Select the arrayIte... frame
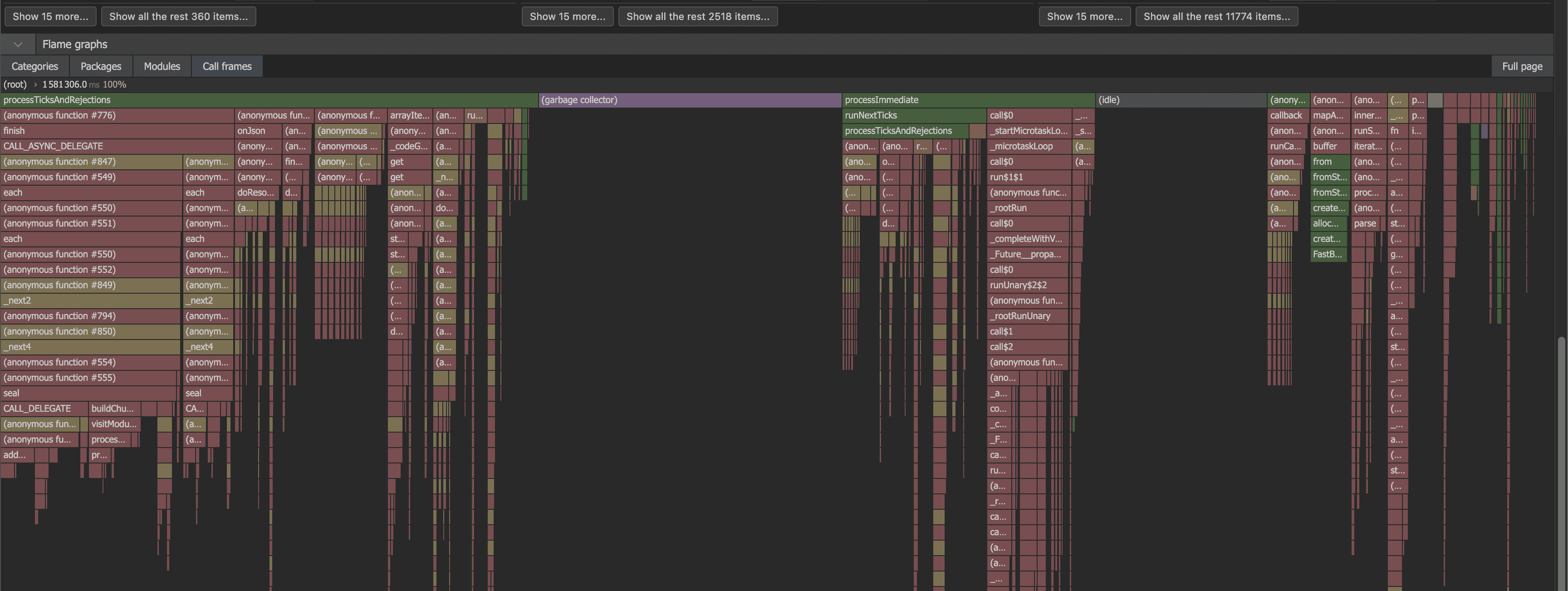1568x591 pixels. (x=410, y=115)
